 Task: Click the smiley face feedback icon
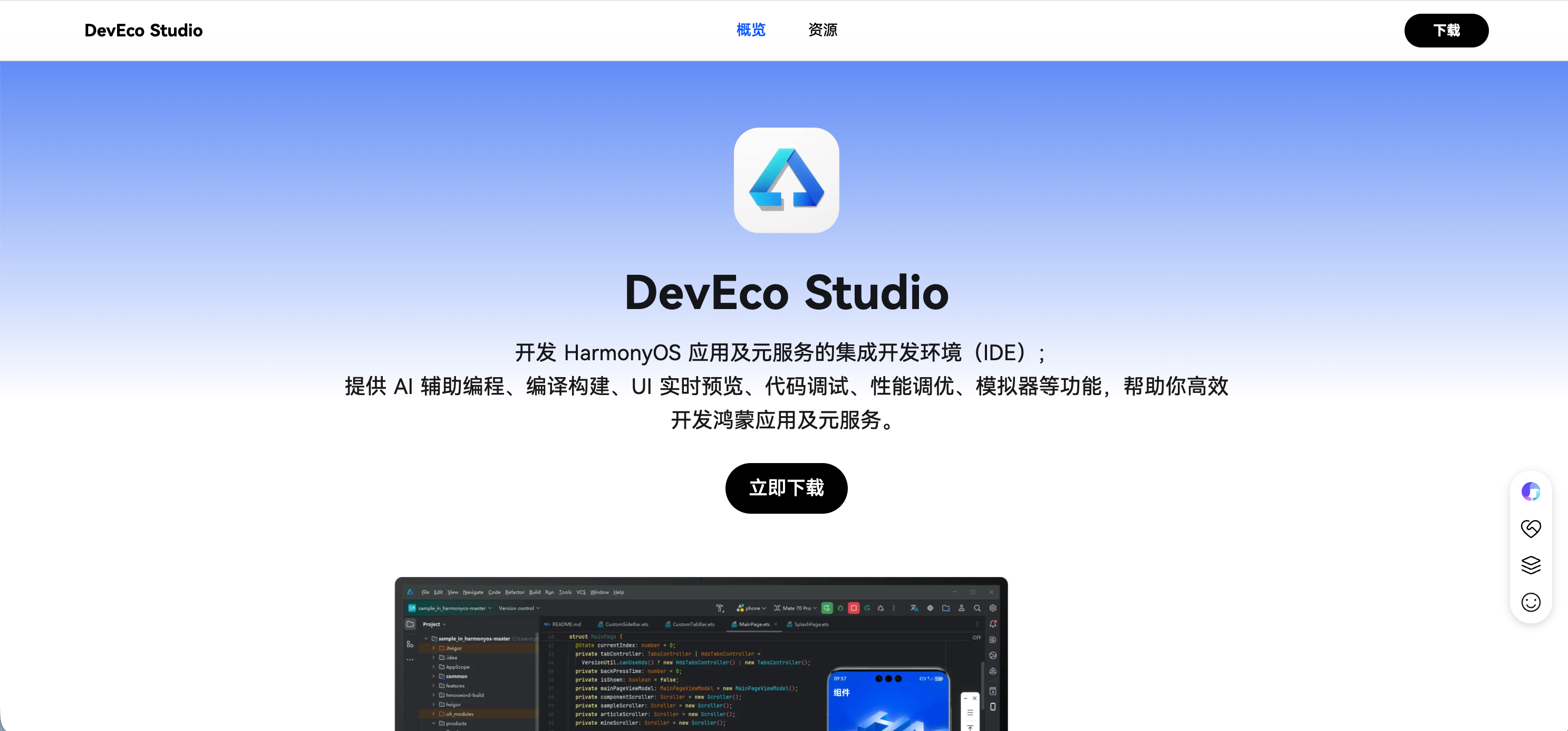click(1531, 602)
